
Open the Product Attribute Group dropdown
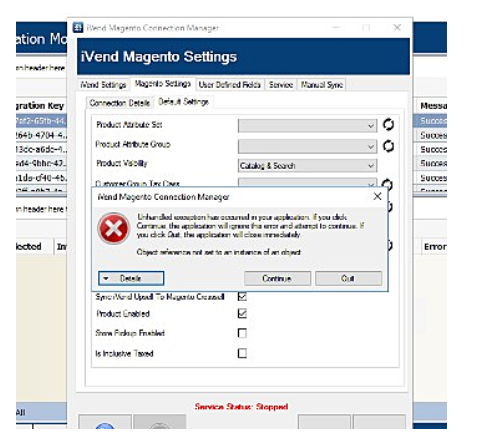click(307, 146)
